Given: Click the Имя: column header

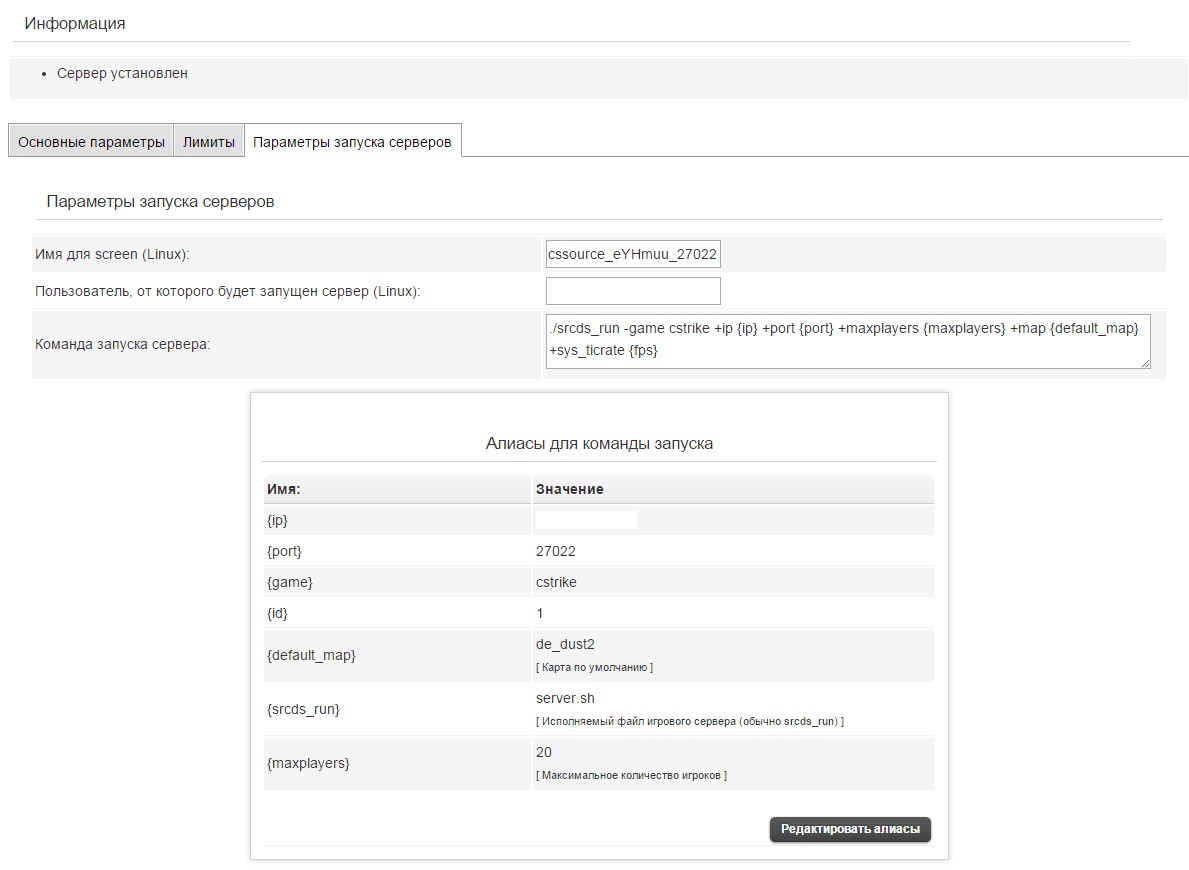Looking at the screenshot, I should 284,489.
